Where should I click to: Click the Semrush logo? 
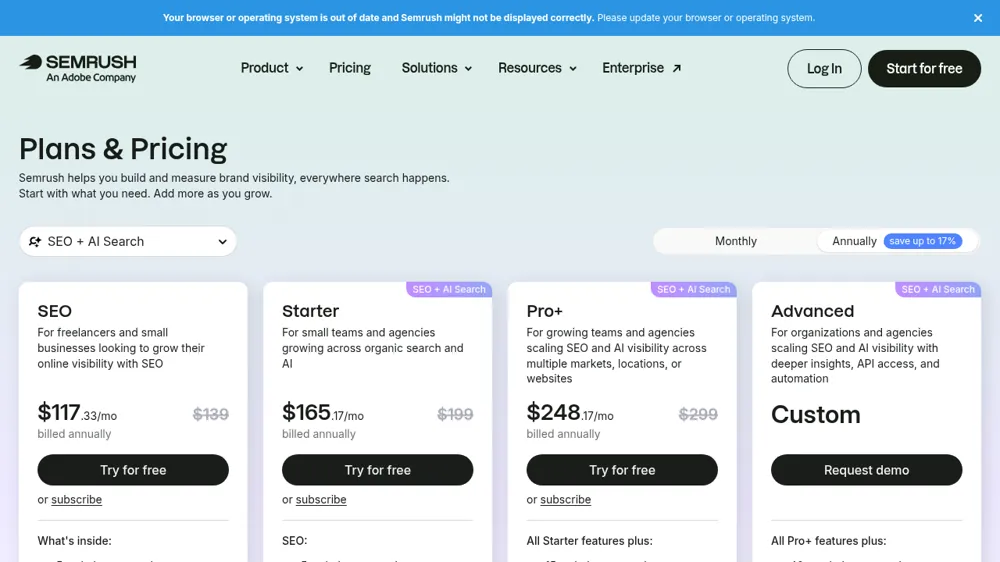pos(78,68)
